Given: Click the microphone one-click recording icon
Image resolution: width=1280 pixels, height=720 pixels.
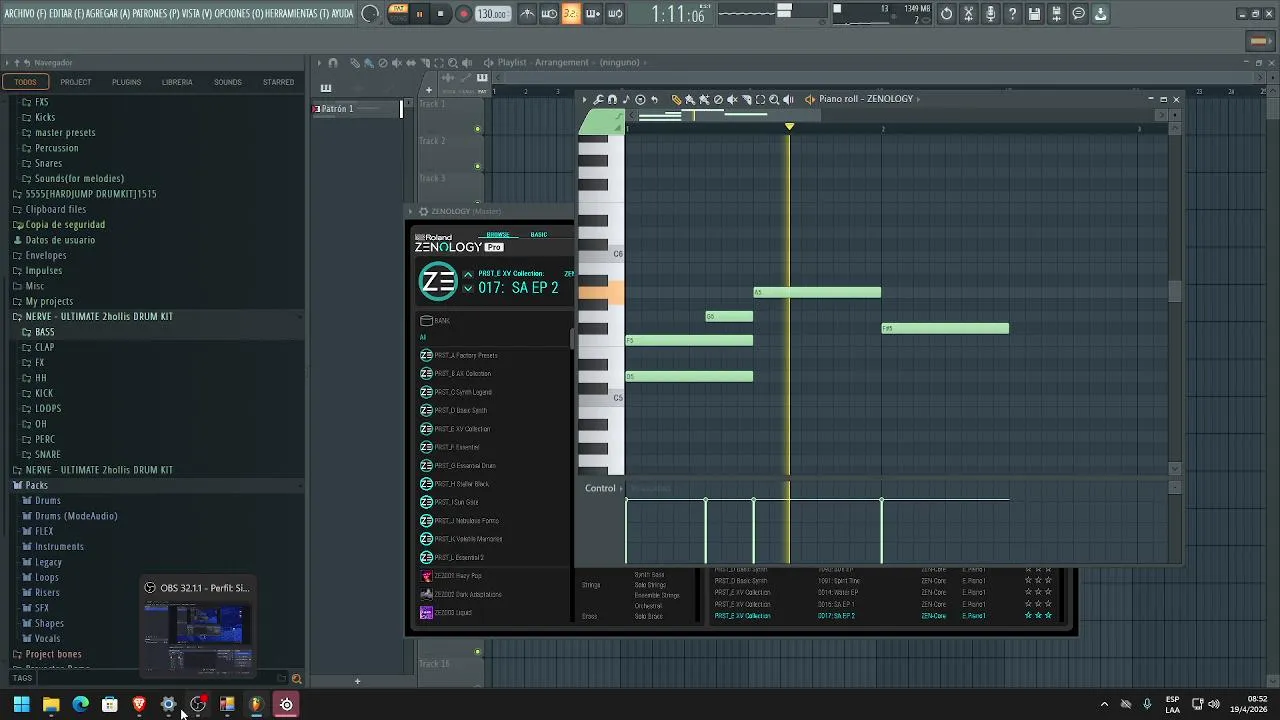Looking at the screenshot, I should pos(990,14).
